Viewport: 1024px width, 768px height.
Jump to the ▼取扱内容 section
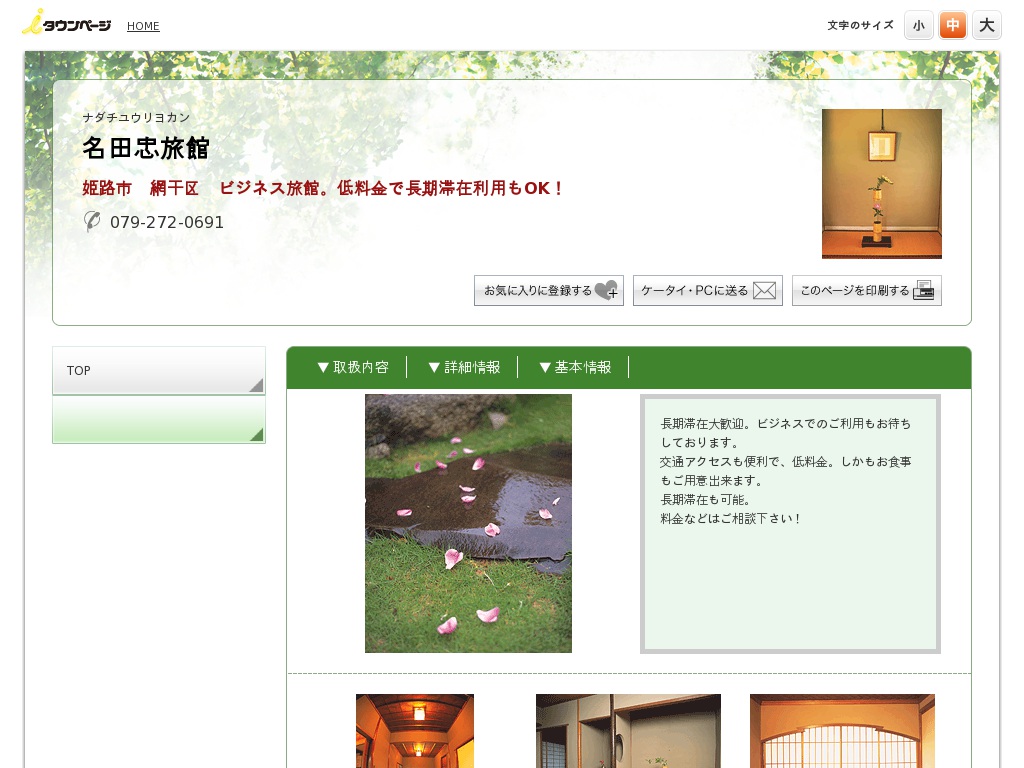click(x=353, y=367)
